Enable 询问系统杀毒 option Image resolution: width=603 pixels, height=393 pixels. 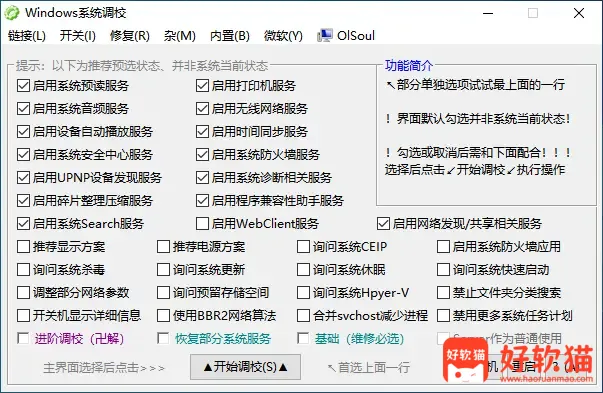[x=23, y=270]
